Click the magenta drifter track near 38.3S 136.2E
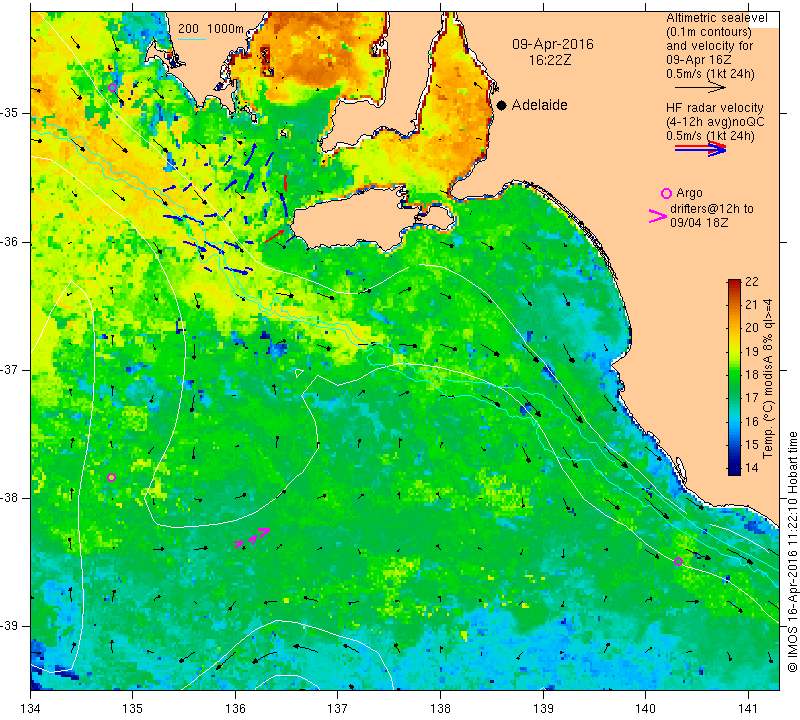The height and width of the screenshot is (720, 800). 252,538
